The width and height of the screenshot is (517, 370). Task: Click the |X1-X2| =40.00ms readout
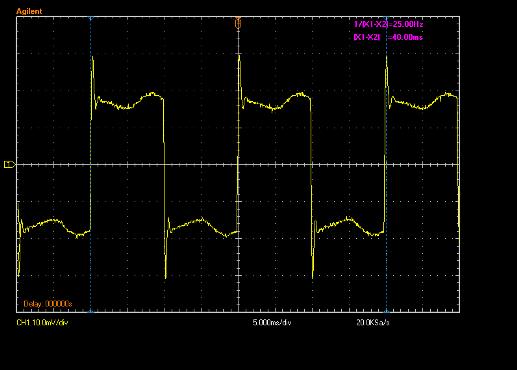tap(388, 37)
